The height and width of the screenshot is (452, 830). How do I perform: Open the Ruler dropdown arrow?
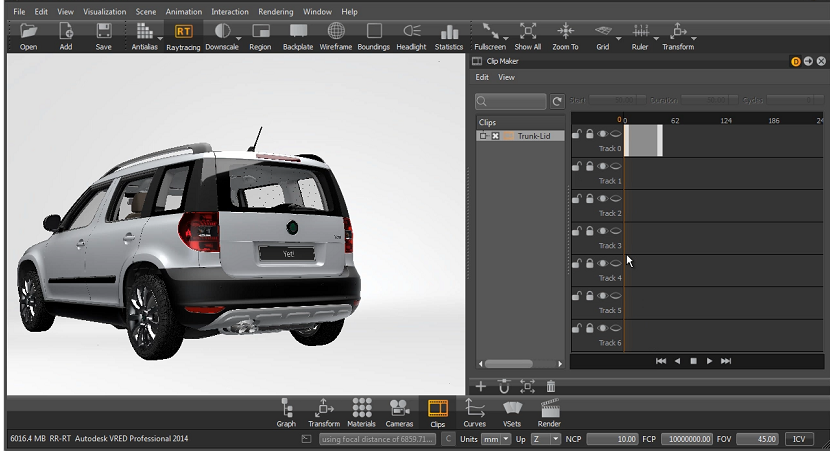click(x=656, y=39)
